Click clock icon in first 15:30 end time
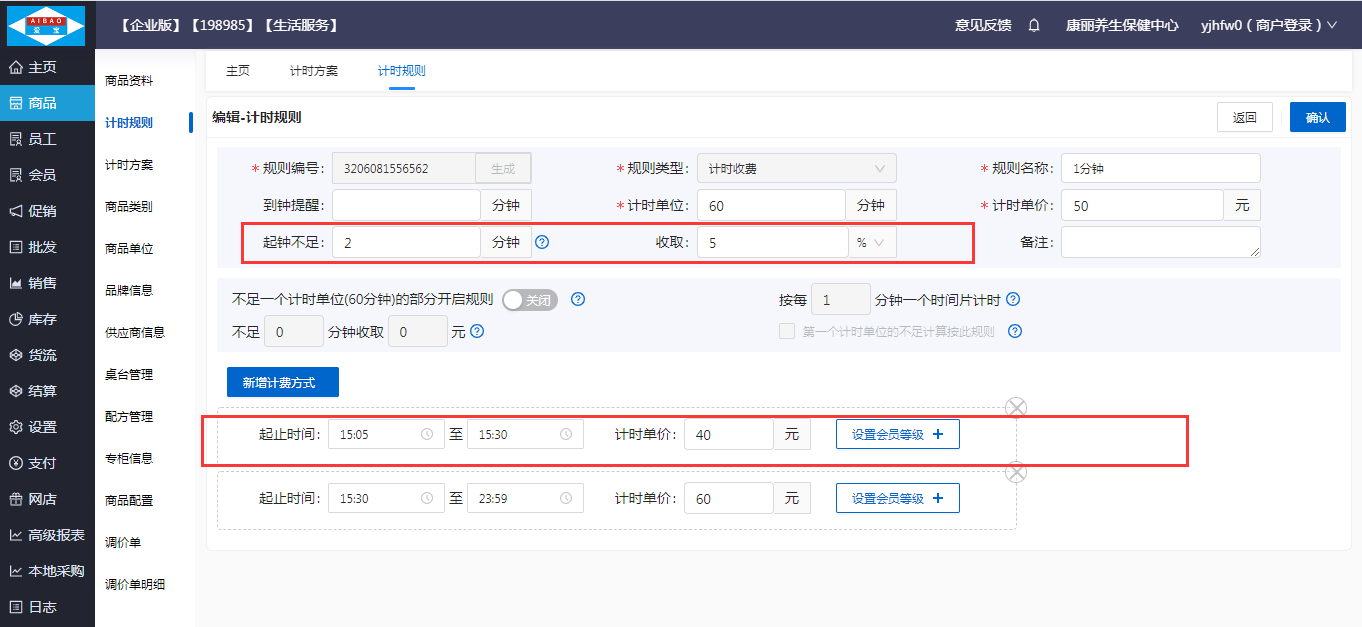This screenshot has height=627, width=1362. point(566,434)
